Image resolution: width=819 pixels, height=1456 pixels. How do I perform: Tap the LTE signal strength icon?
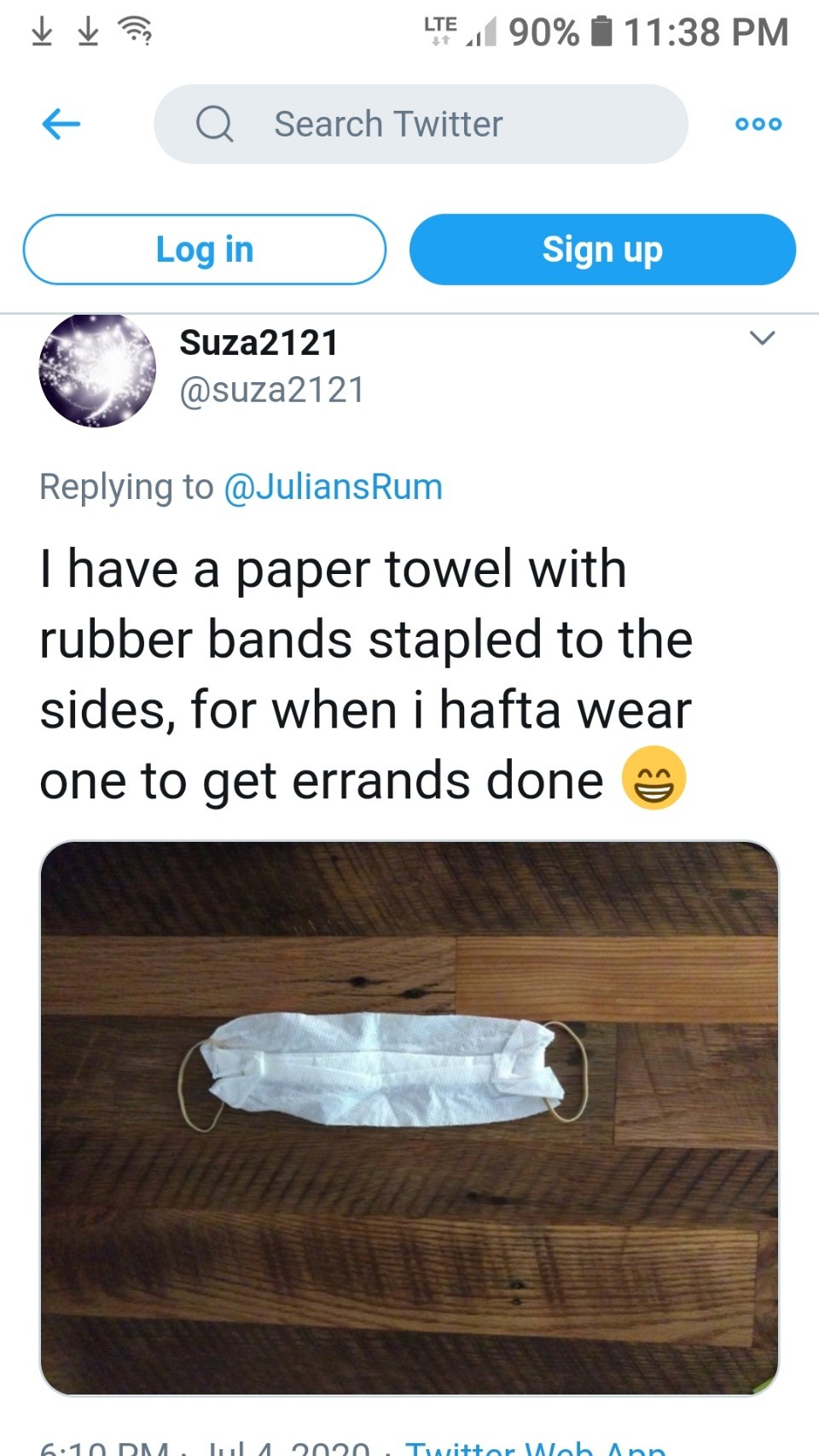tap(461, 31)
